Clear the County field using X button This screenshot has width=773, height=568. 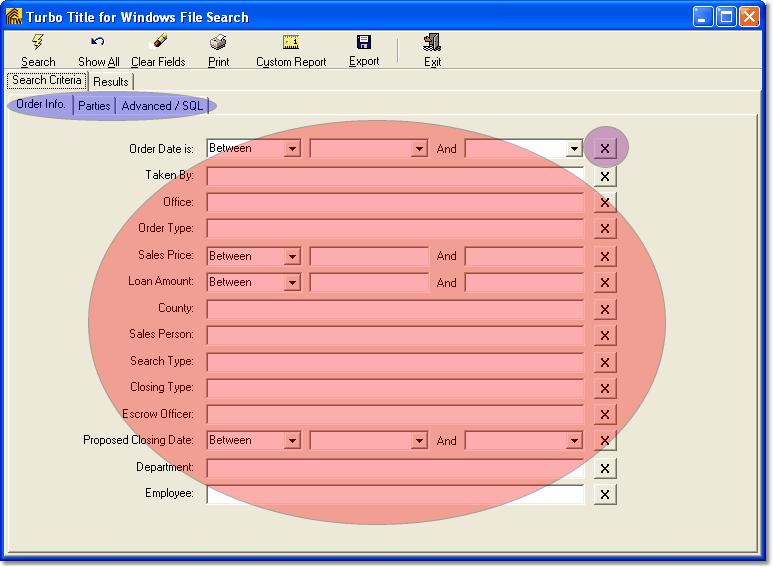coord(605,309)
